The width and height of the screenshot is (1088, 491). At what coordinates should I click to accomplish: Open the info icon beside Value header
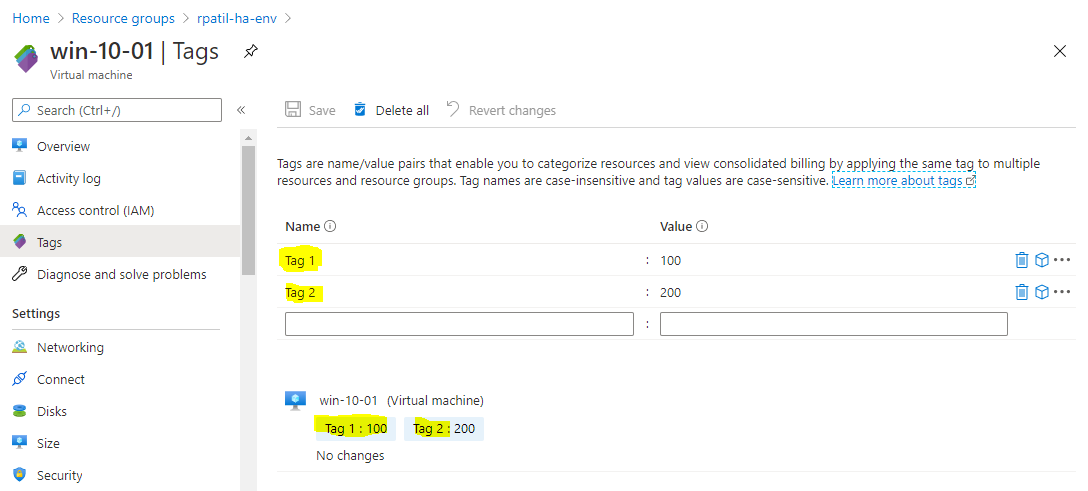click(702, 227)
